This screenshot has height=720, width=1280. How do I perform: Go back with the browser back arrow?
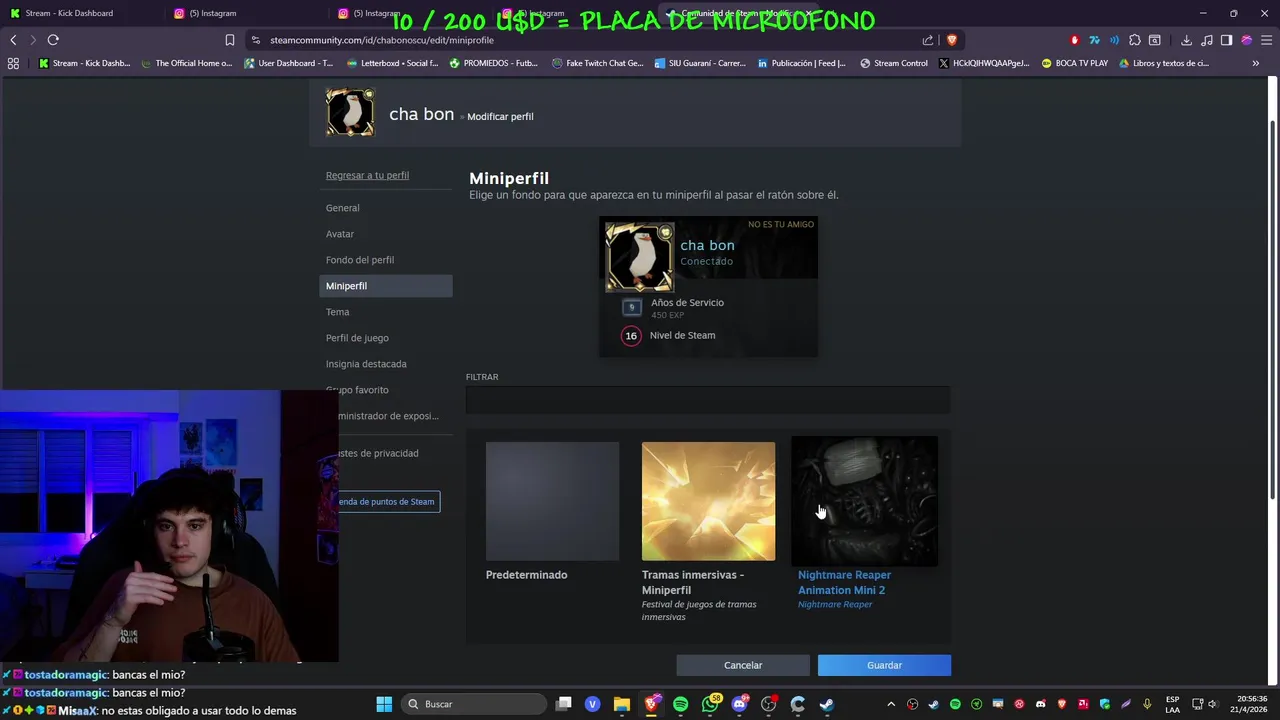pos(13,40)
